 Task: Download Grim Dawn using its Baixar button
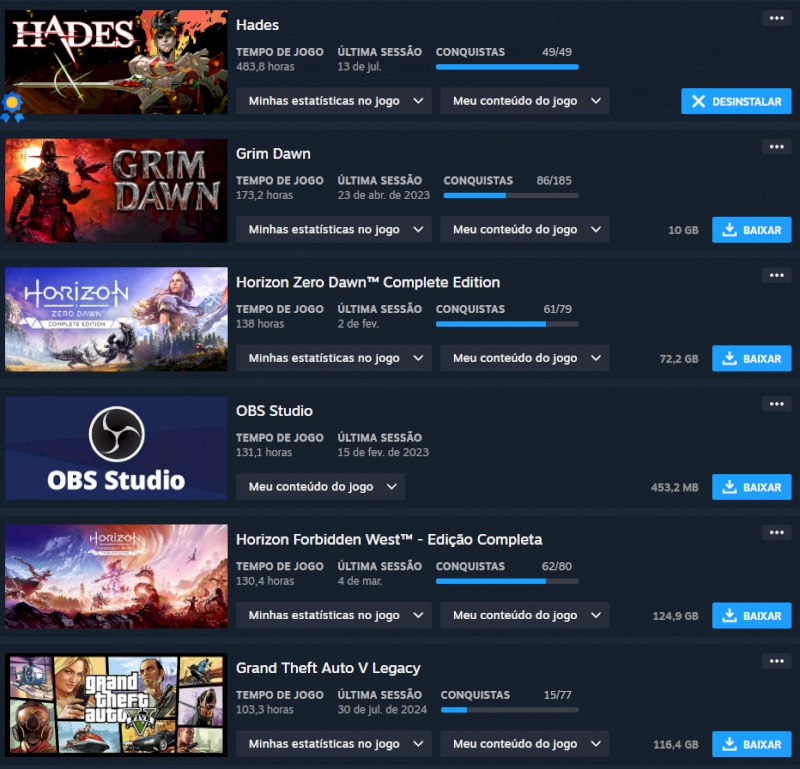[752, 230]
